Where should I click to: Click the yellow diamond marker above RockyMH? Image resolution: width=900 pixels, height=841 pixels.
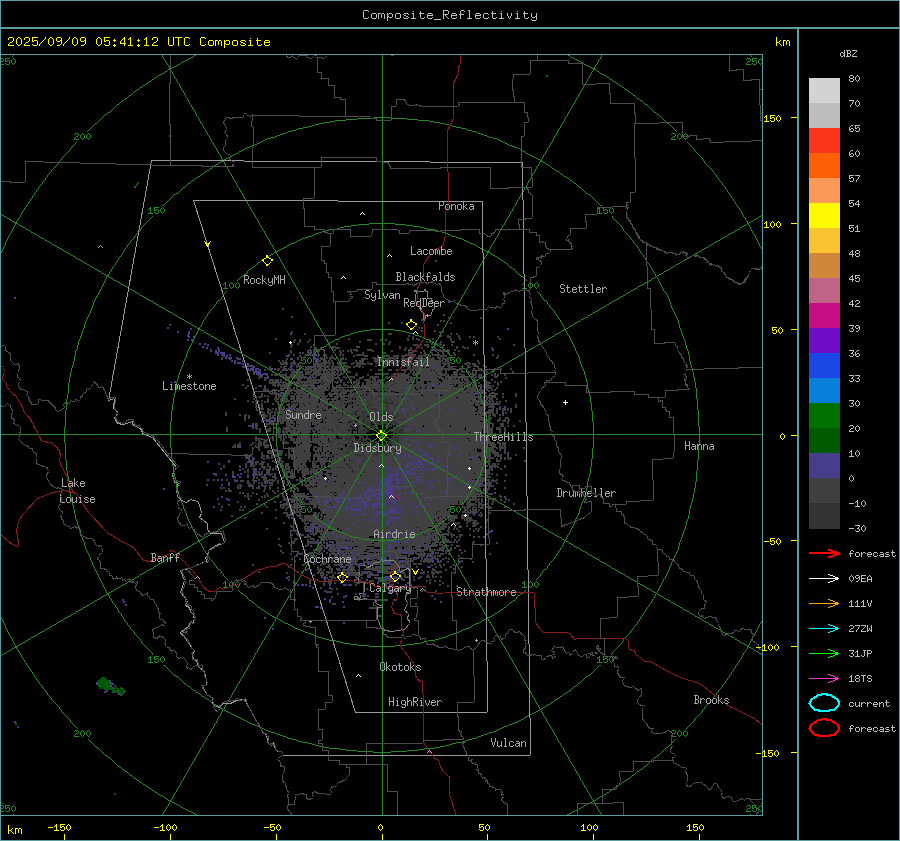[x=267, y=261]
